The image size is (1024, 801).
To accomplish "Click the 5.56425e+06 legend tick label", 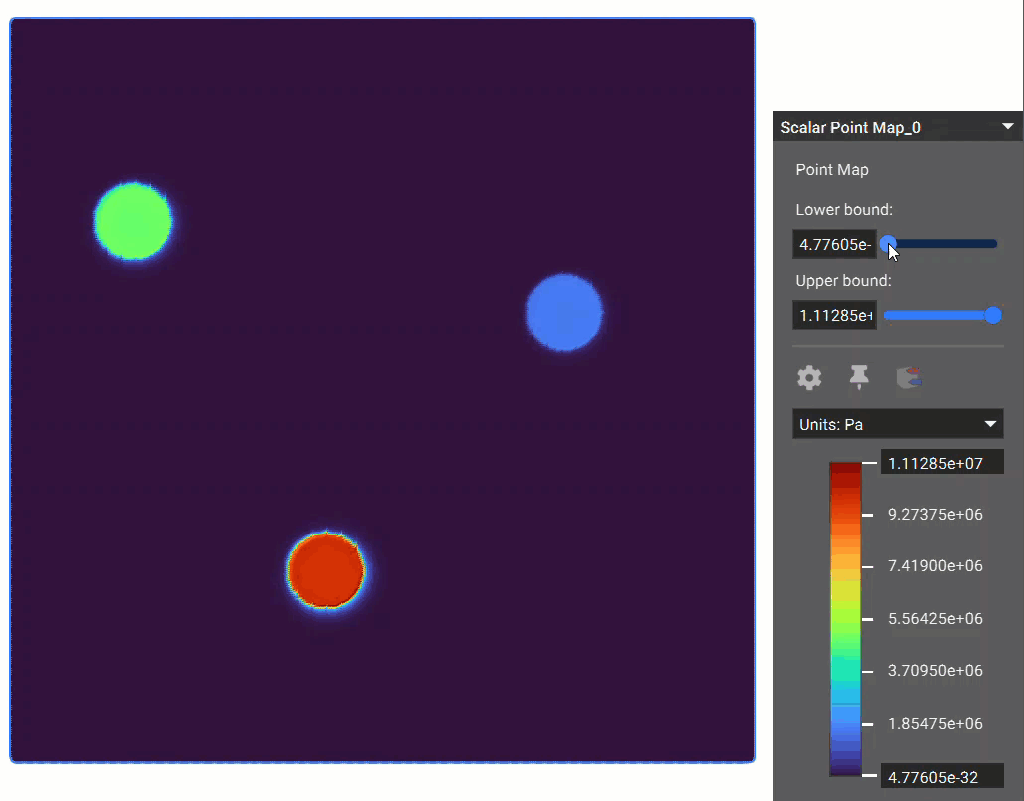I will pyautogui.click(x=935, y=618).
